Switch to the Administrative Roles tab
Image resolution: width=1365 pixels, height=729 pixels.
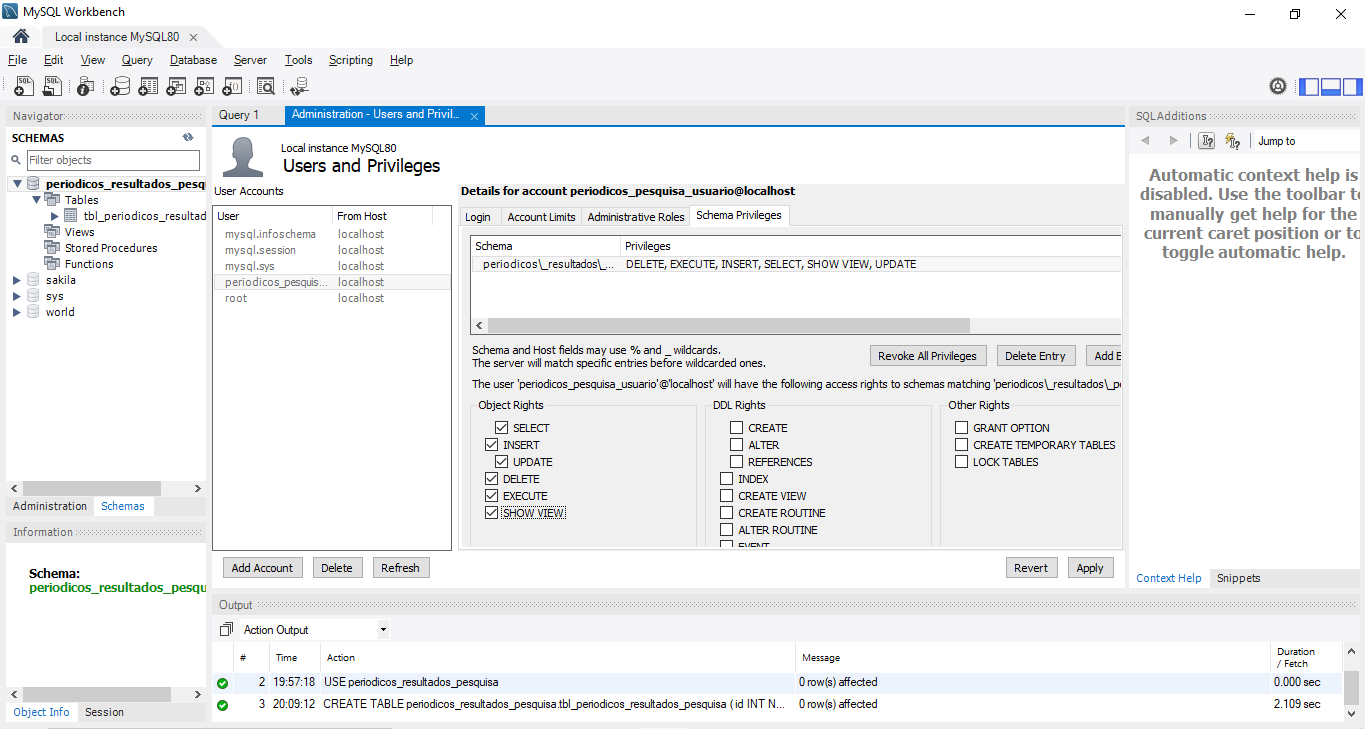pyautogui.click(x=636, y=217)
